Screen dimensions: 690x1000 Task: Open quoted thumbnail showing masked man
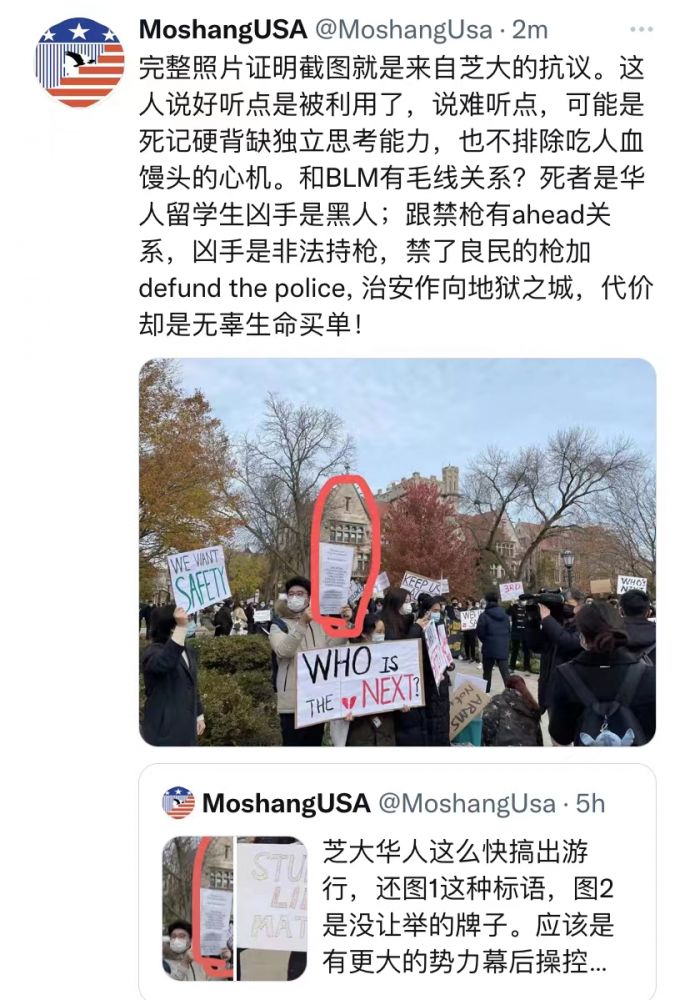[x=198, y=908]
